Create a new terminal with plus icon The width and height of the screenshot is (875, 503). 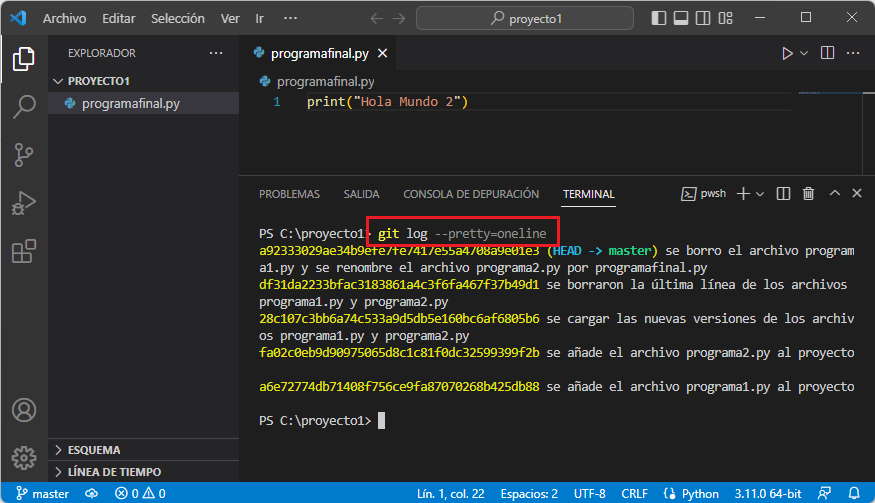pos(743,194)
